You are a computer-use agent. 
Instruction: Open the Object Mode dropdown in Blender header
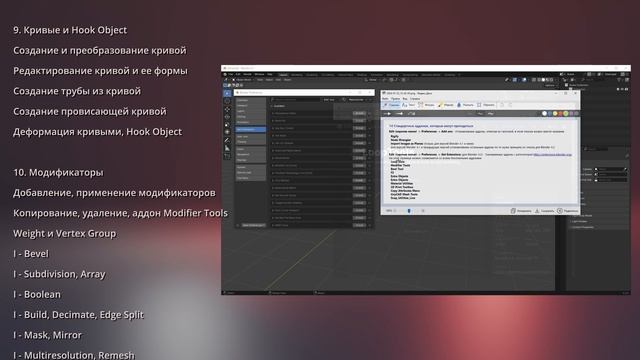244,80
